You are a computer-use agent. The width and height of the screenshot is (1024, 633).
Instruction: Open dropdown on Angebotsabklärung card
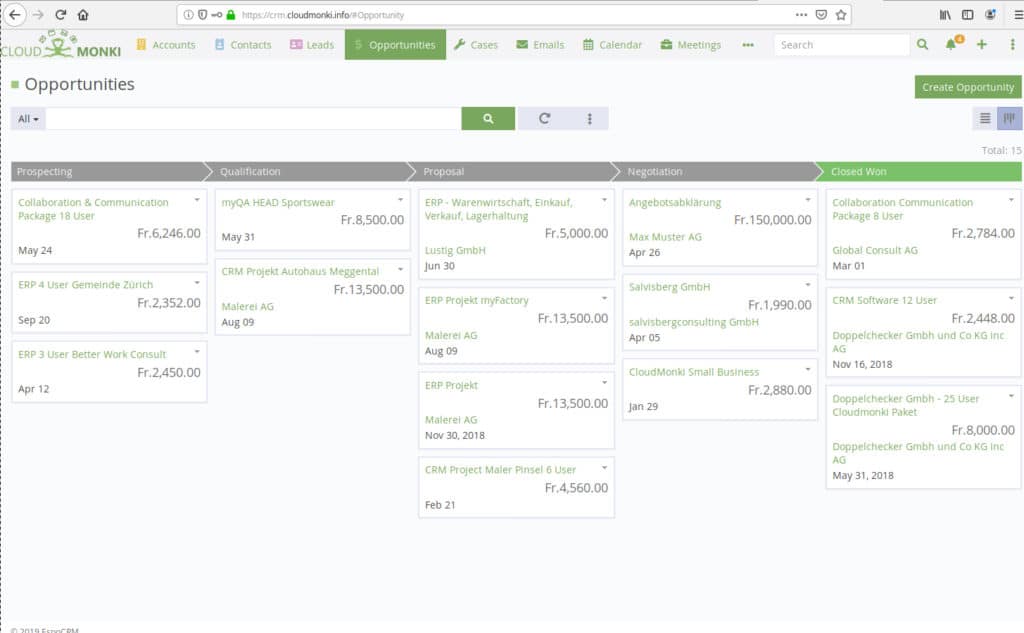click(808, 199)
